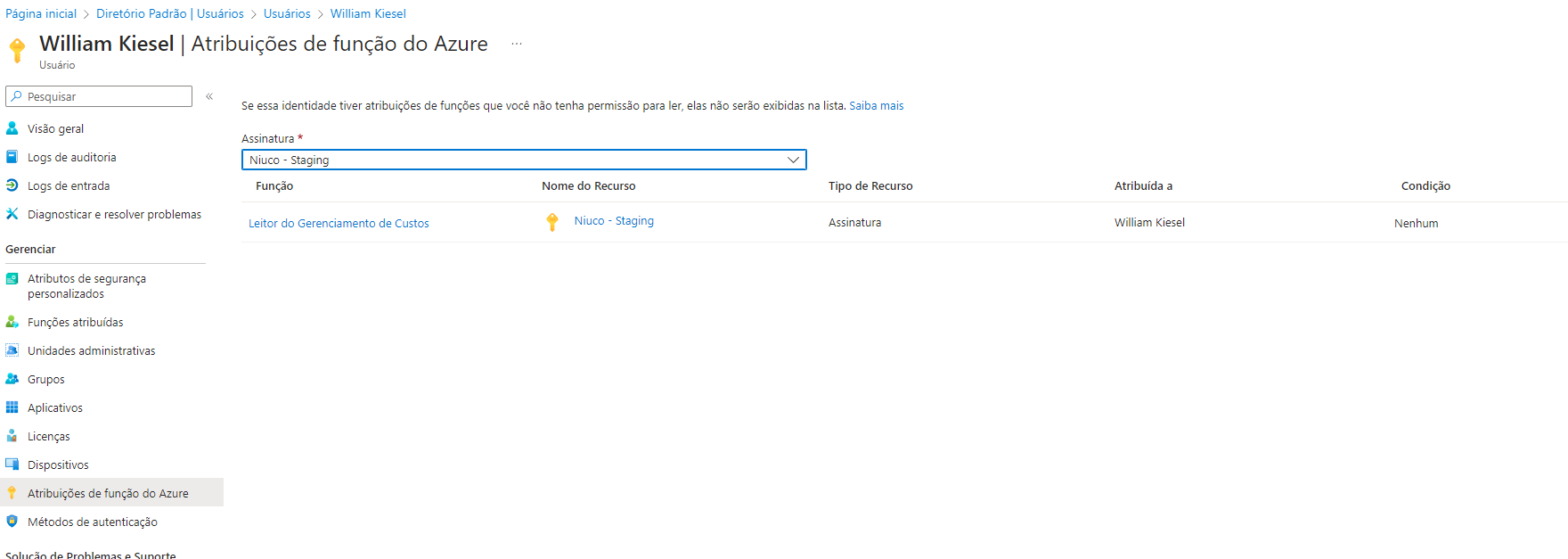Image resolution: width=1568 pixels, height=559 pixels.
Task: Click the Tipo de Recurso column header
Action: (x=870, y=185)
